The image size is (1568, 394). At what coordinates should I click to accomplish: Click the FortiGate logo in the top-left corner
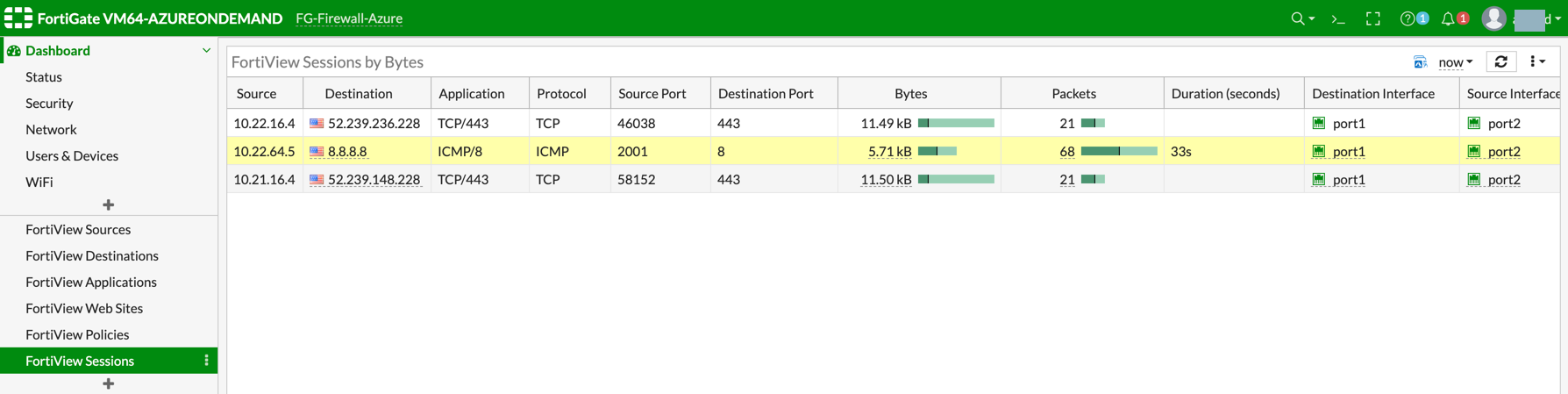click(x=18, y=18)
